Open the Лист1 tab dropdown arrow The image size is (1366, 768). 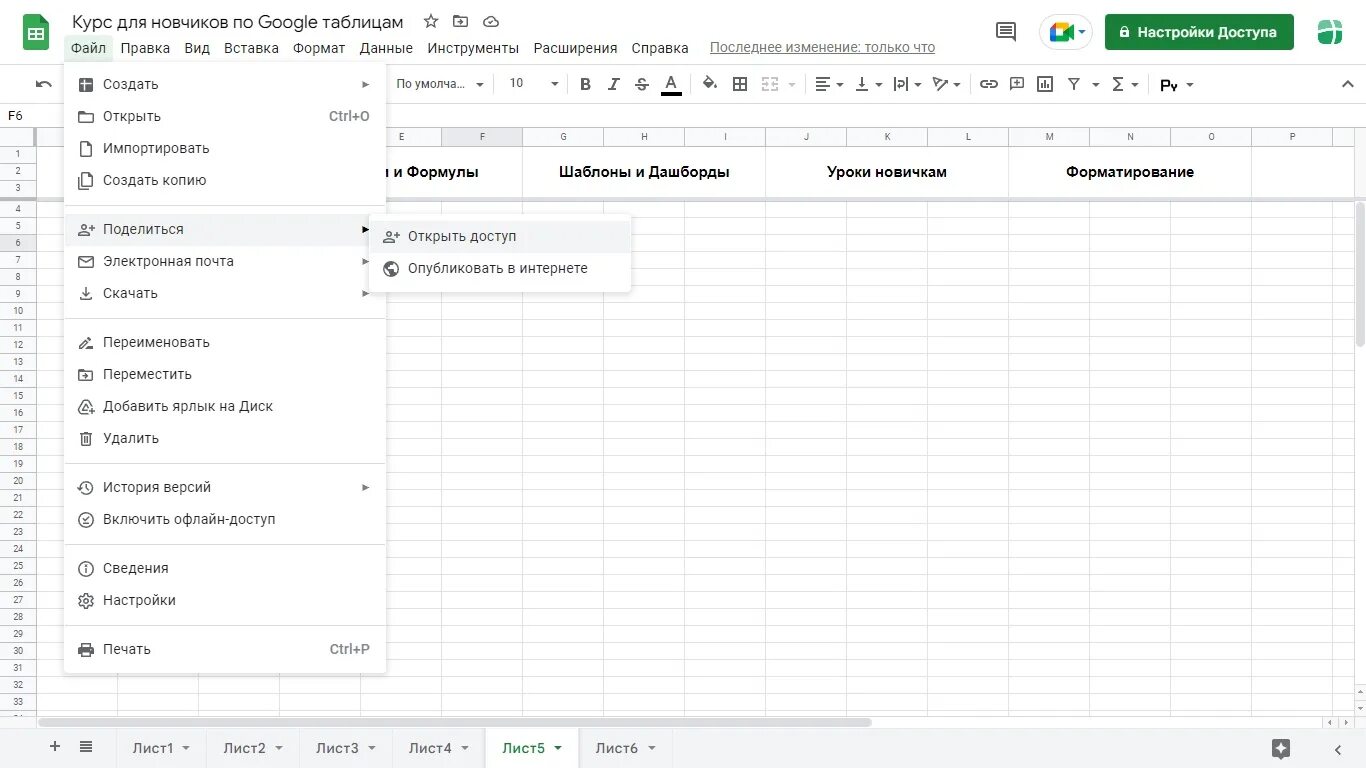[186, 748]
